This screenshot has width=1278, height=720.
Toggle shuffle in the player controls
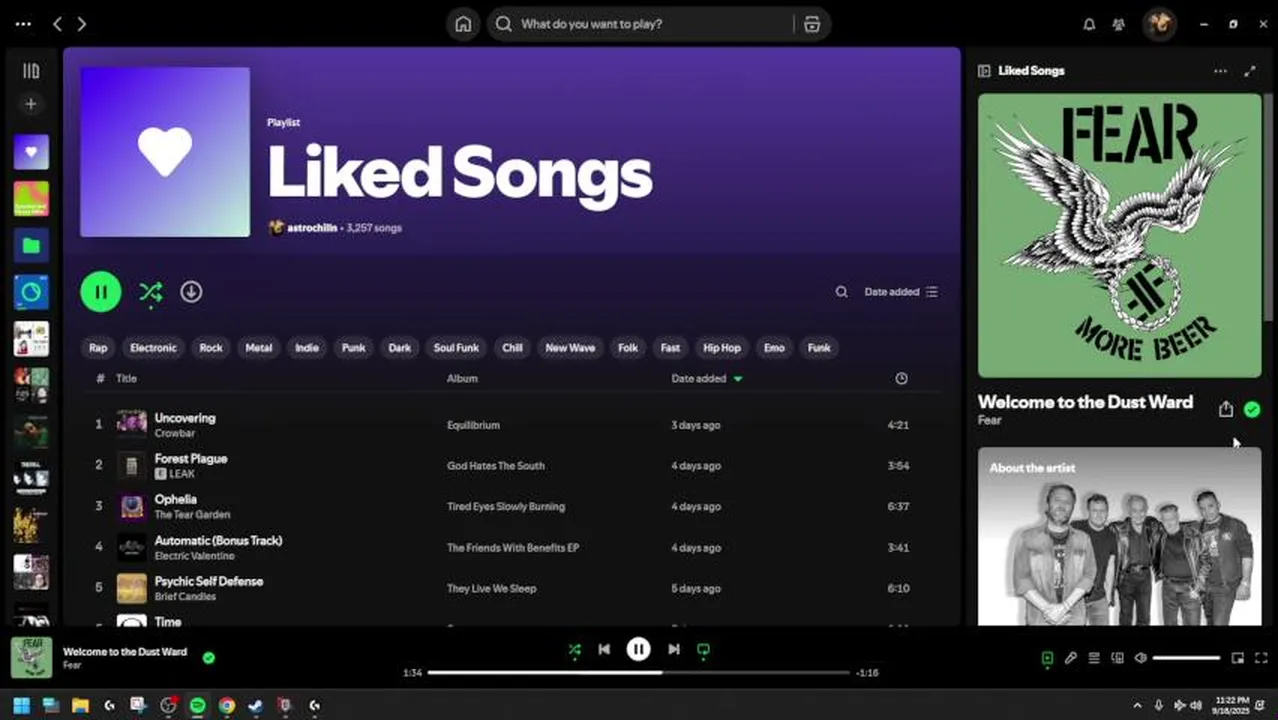pyautogui.click(x=574, y=650)
